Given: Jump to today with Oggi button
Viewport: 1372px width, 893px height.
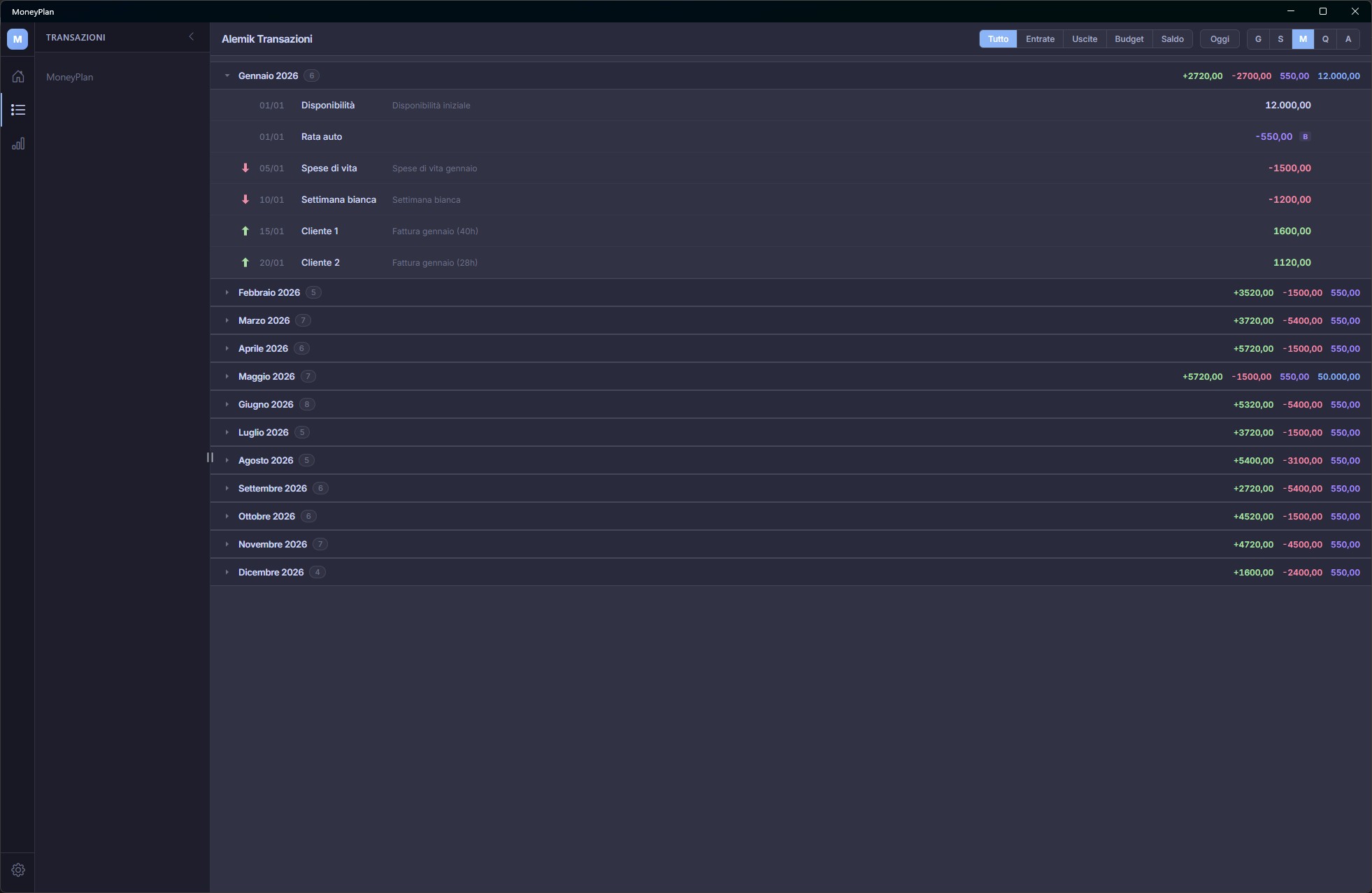Looking at the screenshot, I should pos(1220,39).
